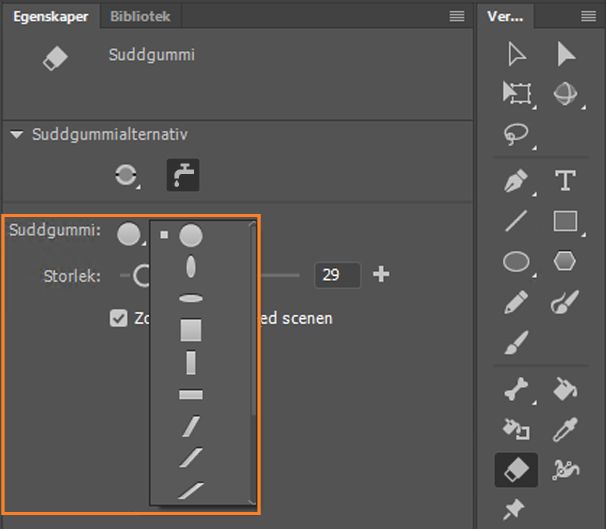The width and height of the screenshot is (606, 529).
Task: Click the eraser shape list scrollbar
Action: click(x=253, y=321)
